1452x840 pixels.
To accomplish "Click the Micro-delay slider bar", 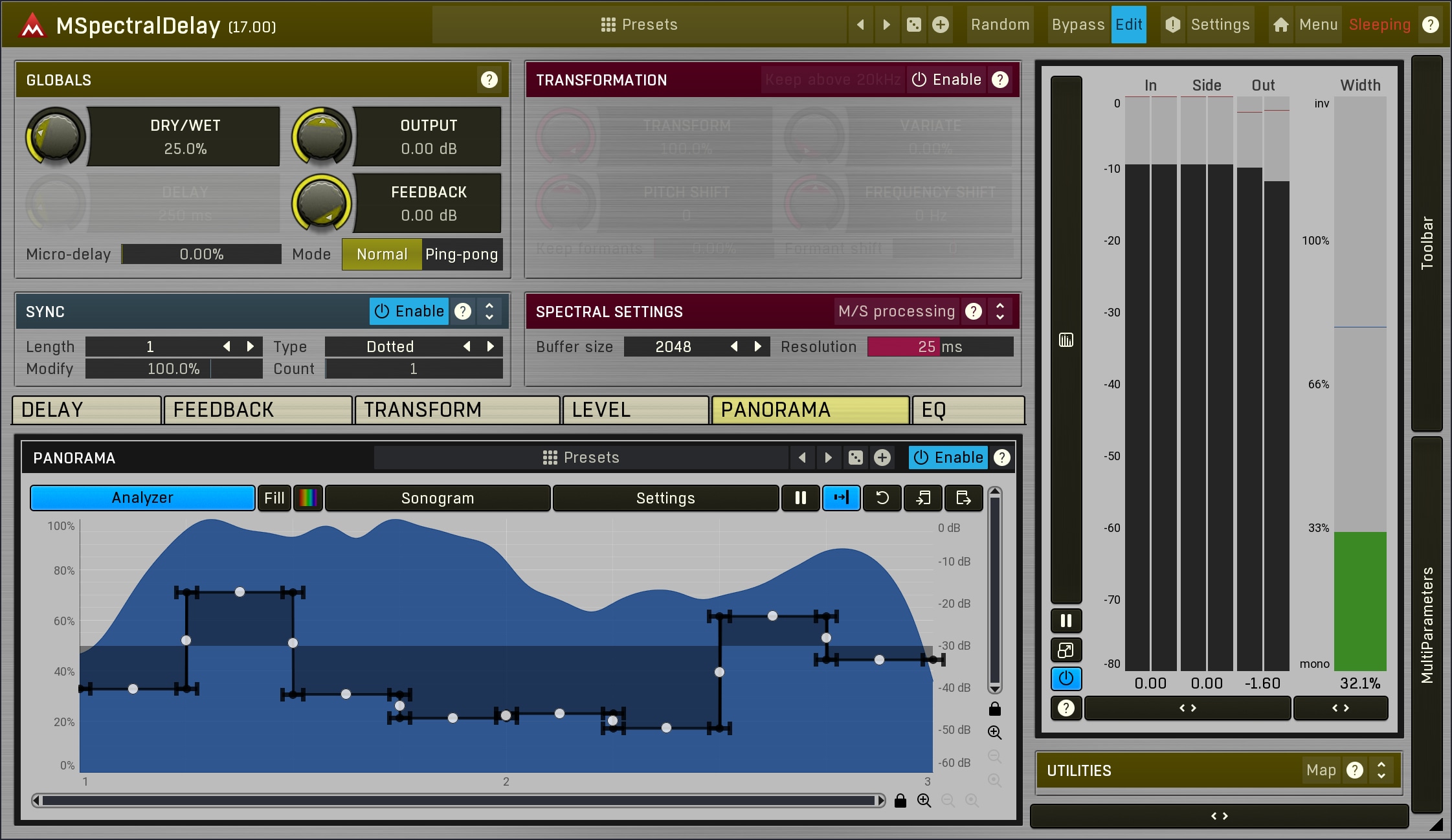I will pos(201,254).
